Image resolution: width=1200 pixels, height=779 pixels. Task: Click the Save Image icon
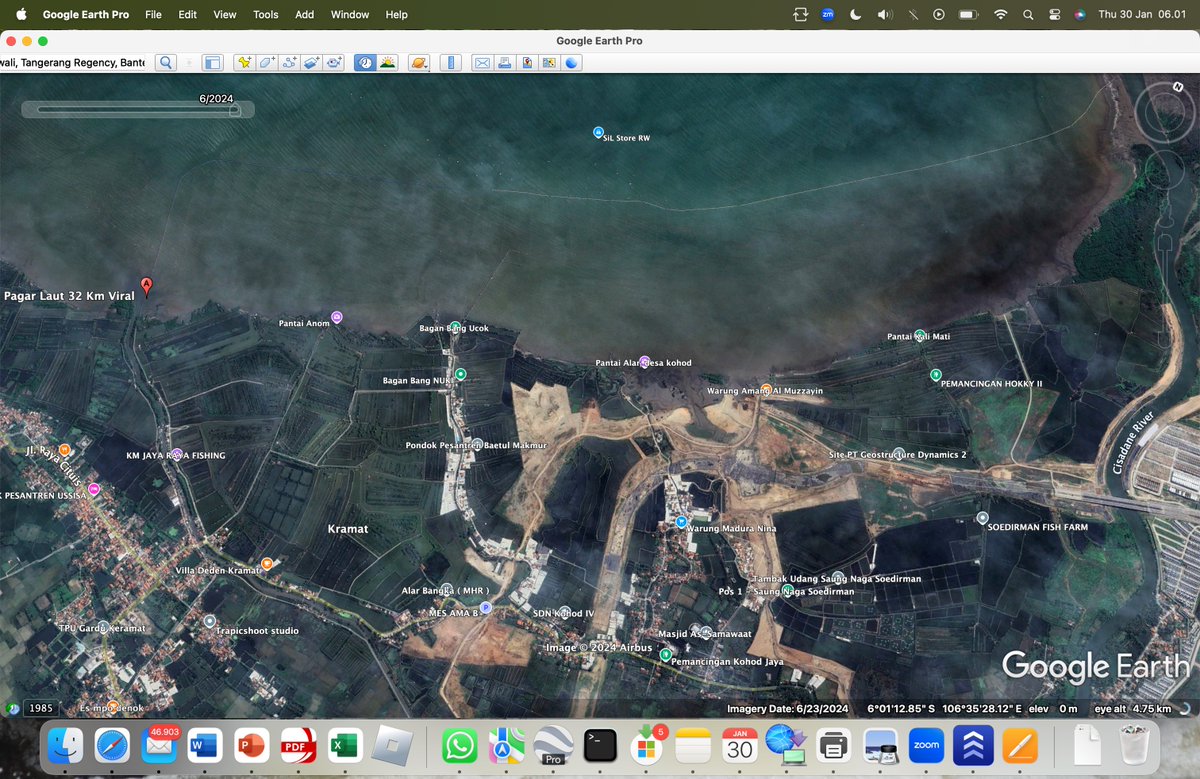pos(527,62)
